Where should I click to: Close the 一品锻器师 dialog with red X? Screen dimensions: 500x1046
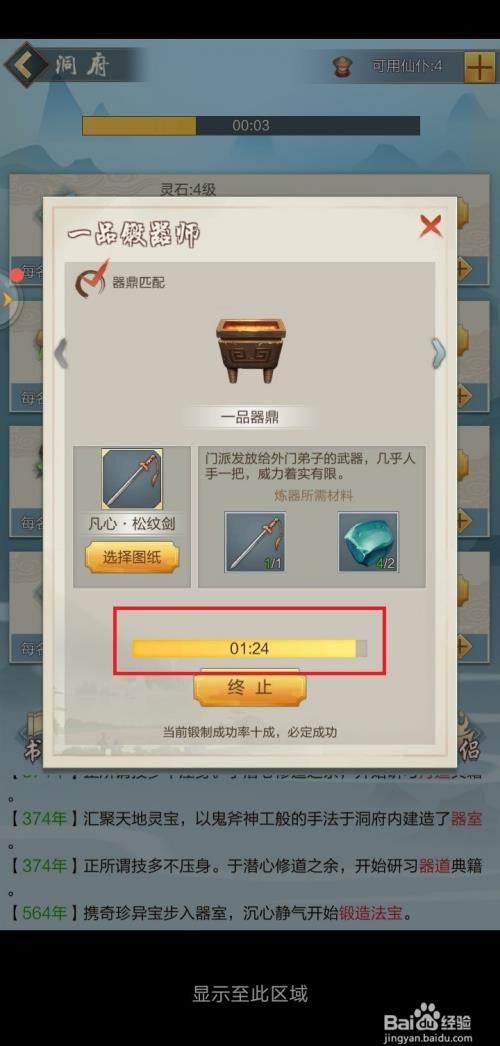tap(431, 227)
